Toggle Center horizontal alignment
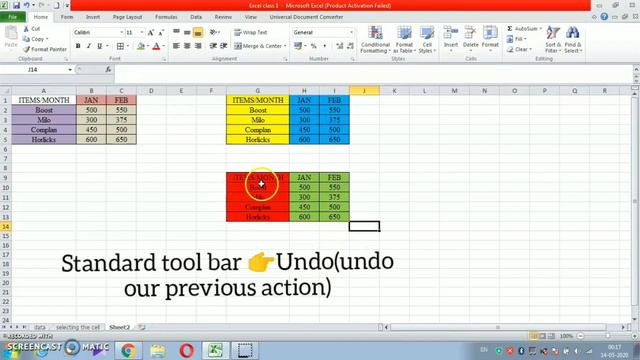 (187, 46)
